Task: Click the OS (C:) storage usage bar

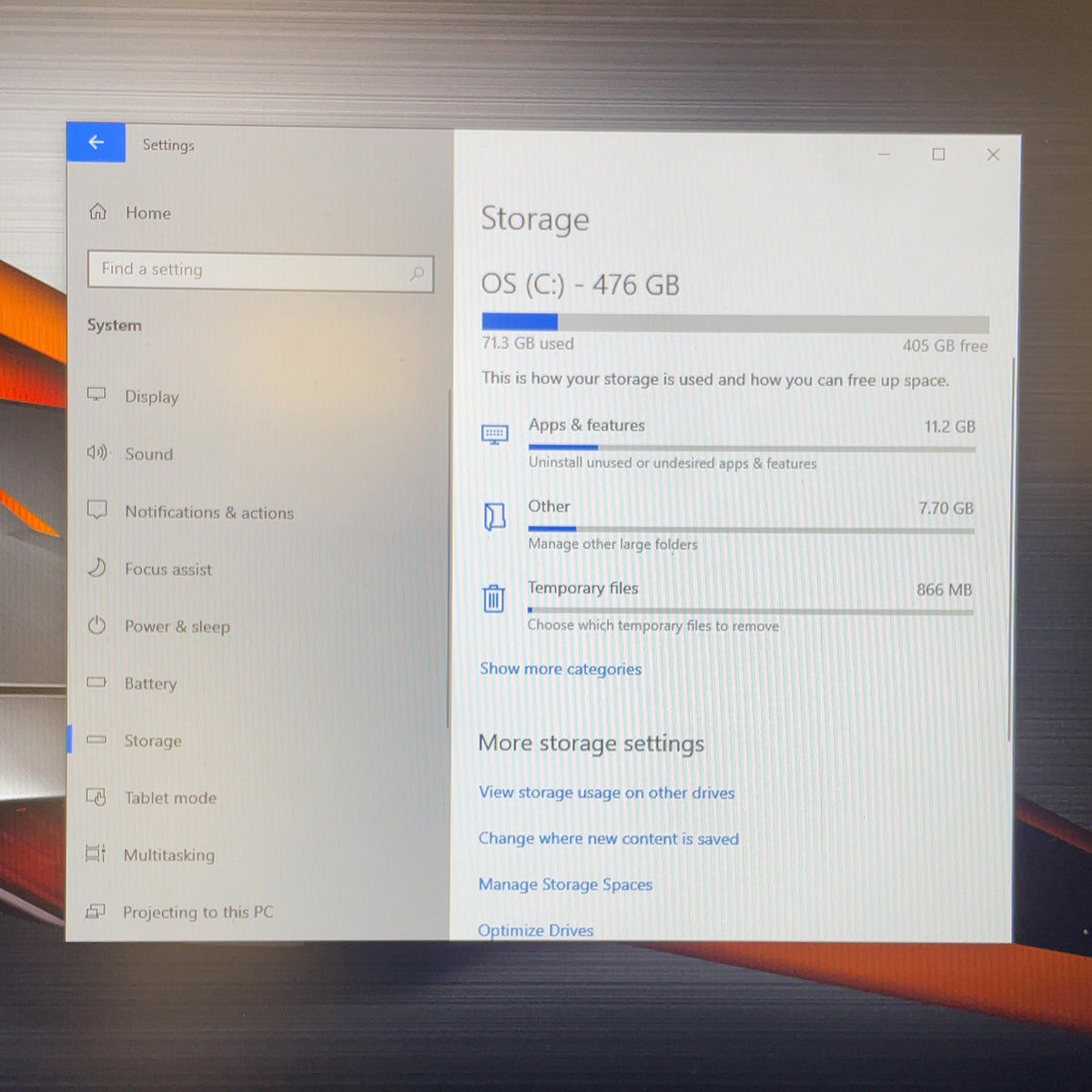Action: coord(735,323)
